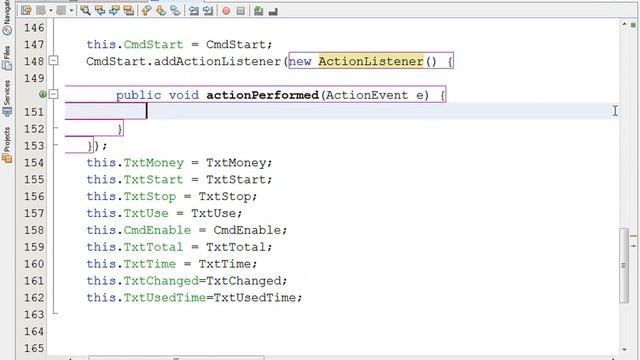Click the vertical scrollbar down arrow
This screenshot has height=360, width=640.
point(624,349)
